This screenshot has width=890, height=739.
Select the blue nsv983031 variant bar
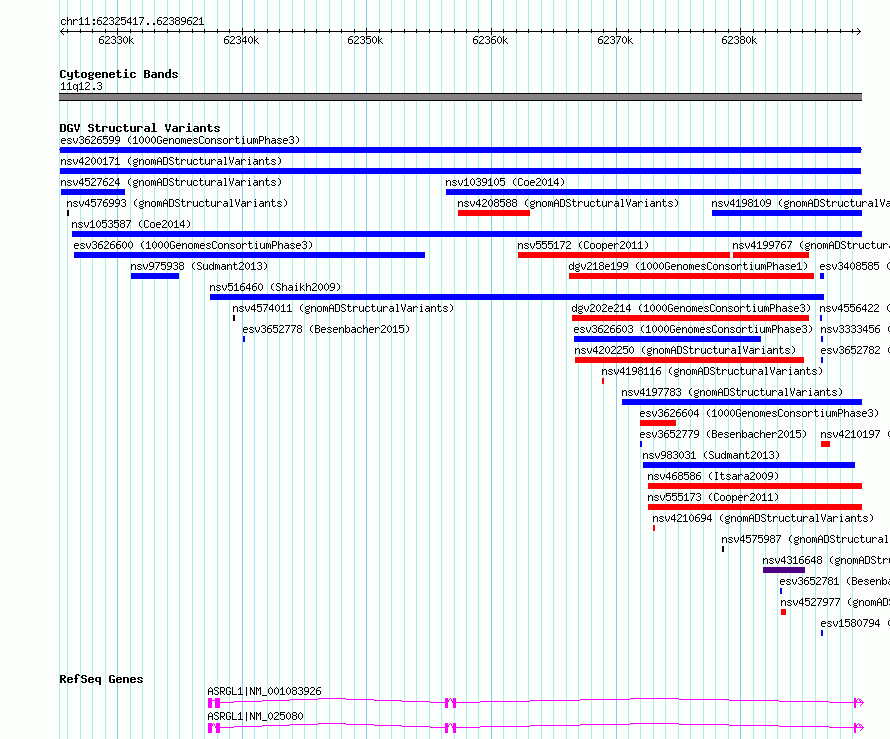[749, 465]
